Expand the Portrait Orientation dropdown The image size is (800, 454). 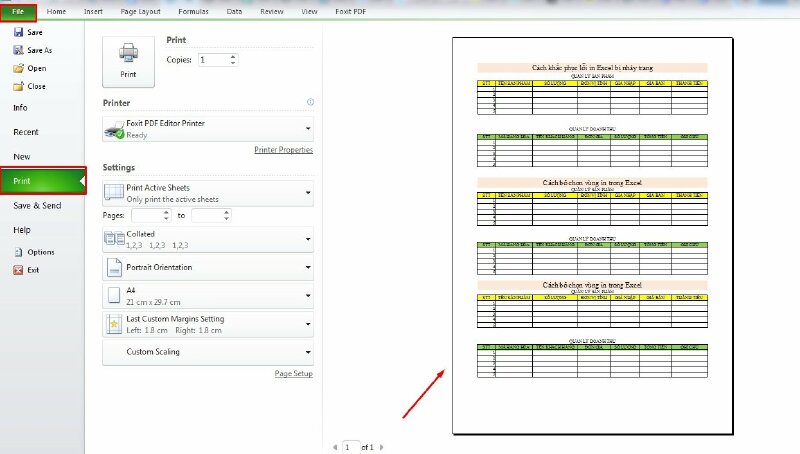307,268
